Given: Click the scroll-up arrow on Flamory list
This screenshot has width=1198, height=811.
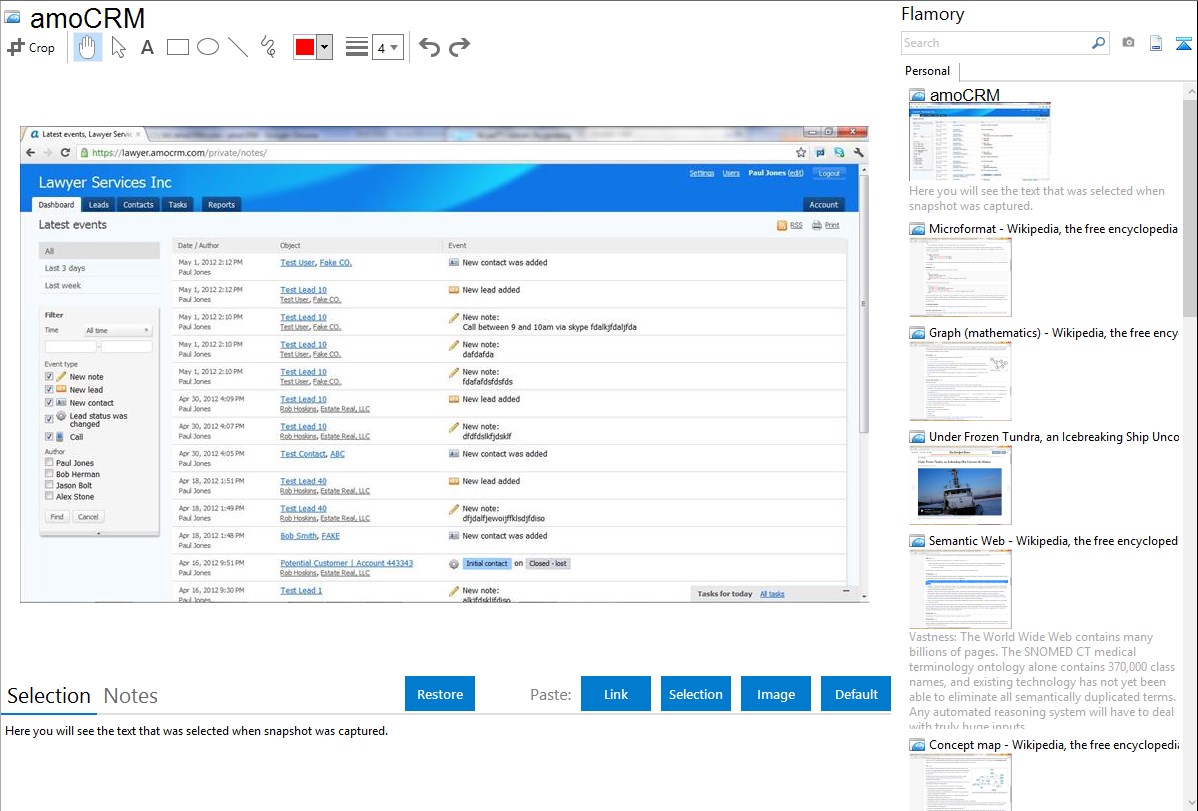Looking at the screenshot, I should pos(1191,91).
